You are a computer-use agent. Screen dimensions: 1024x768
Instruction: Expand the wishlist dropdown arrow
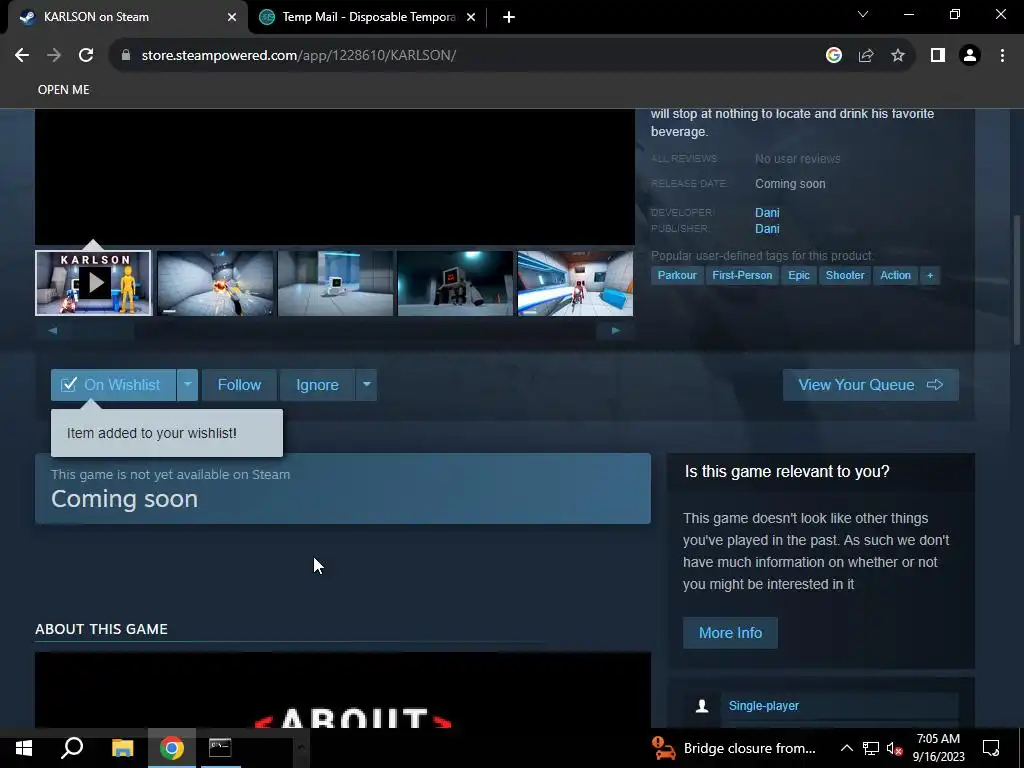[187, 385]
